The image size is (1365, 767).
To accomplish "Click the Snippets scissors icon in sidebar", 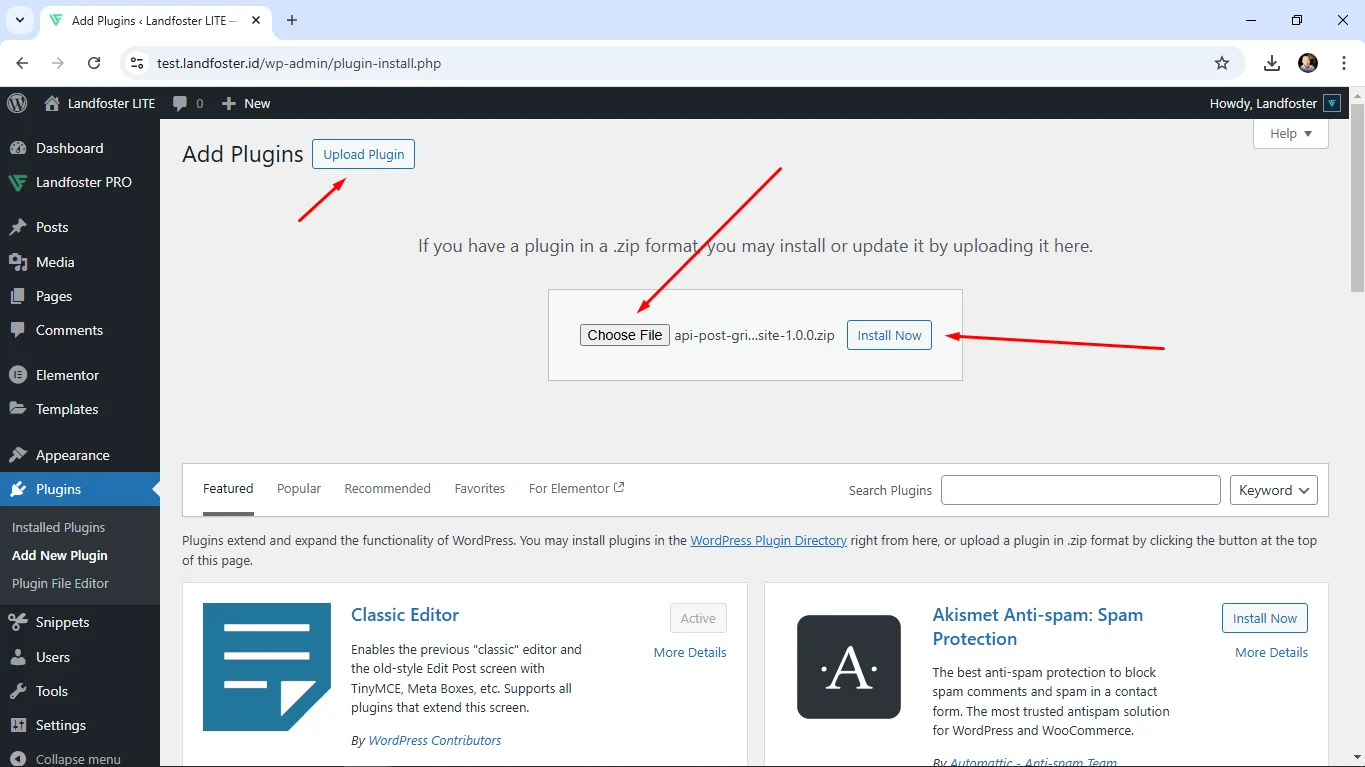I will [18, 622].
